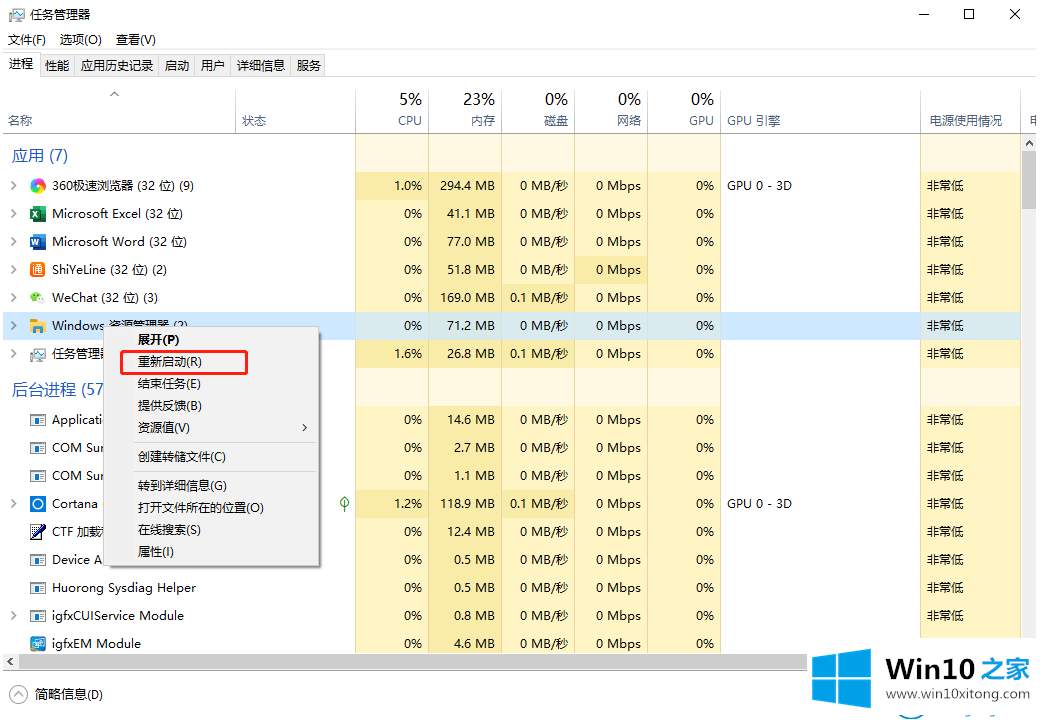Click the 294.4 MB memory cell
The image size is (1042, 720).
[x=465, y=185]
